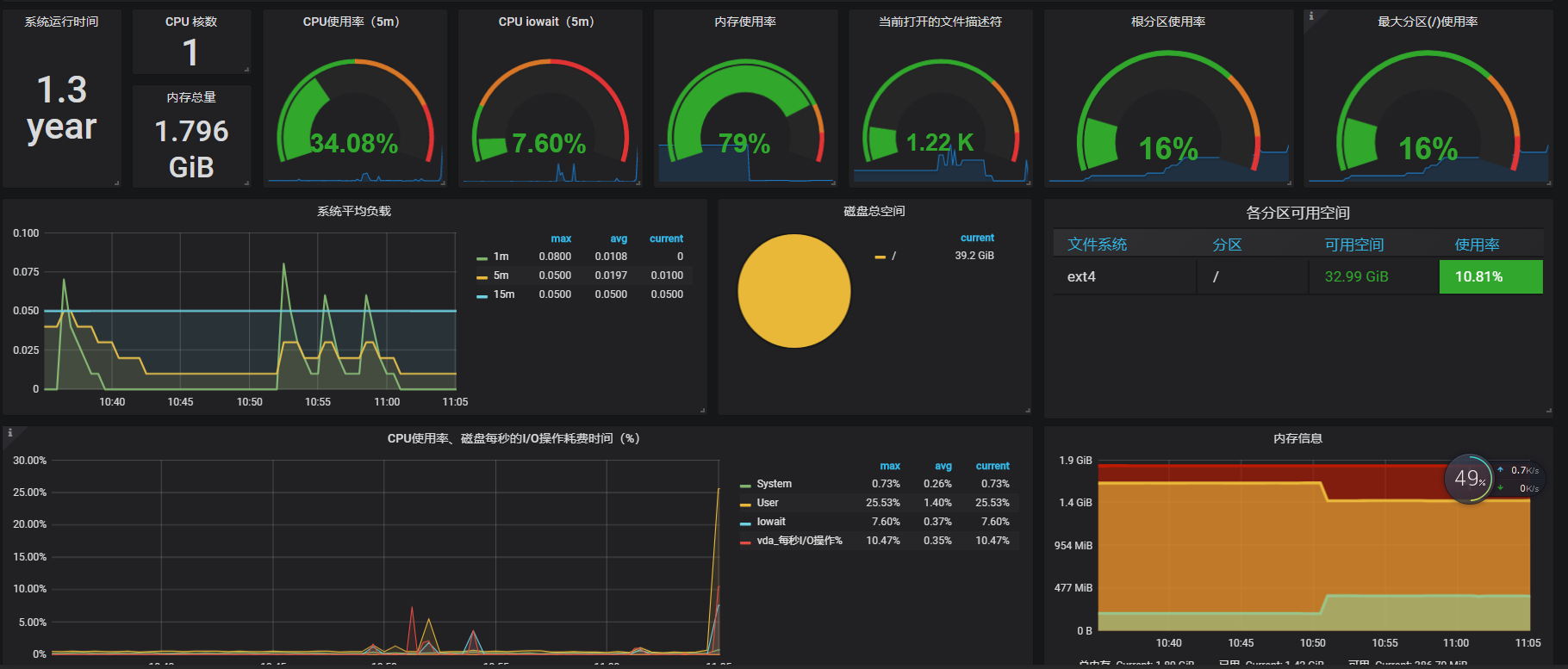The width and height of the screenshot is (1568, 669).
Task: Open color picker for disk '/' legend swatch
Action: tap(880, 257)
